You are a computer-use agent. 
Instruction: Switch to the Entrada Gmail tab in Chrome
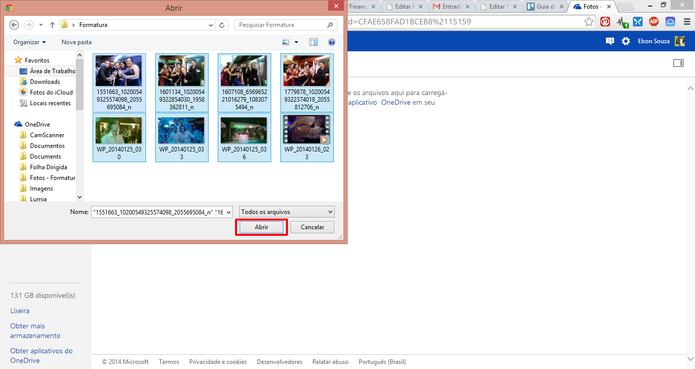pos(451,6)
